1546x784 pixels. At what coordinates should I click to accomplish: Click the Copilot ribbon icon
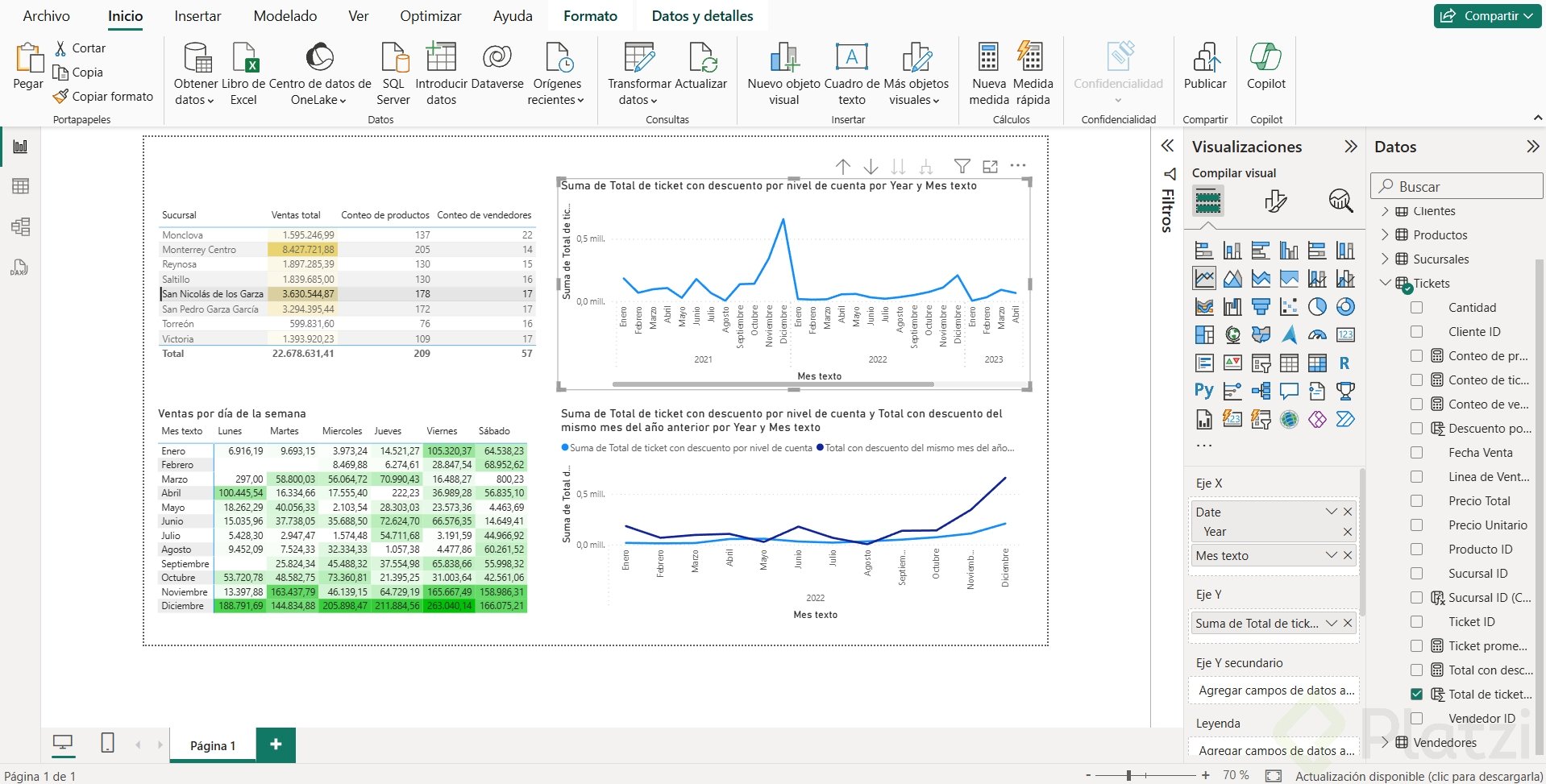coord(1265,66)
